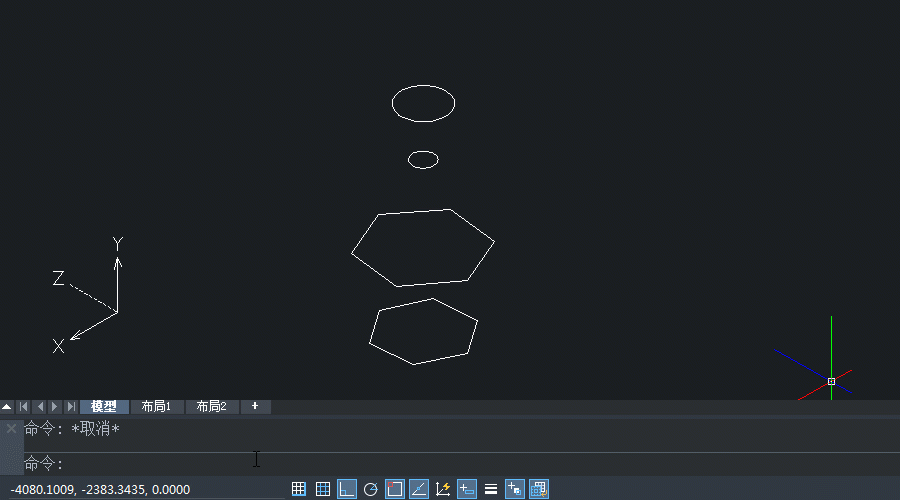The width and height of the screenshot is (900, 500).
Task: Click the object snap icon
Action: tap(395, 489)
